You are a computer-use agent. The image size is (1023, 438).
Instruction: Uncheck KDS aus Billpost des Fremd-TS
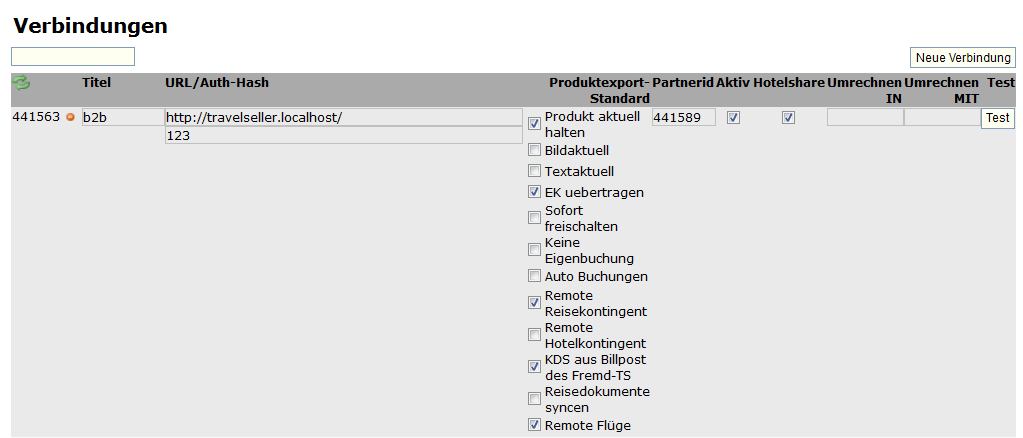click(x=535, y=367)
